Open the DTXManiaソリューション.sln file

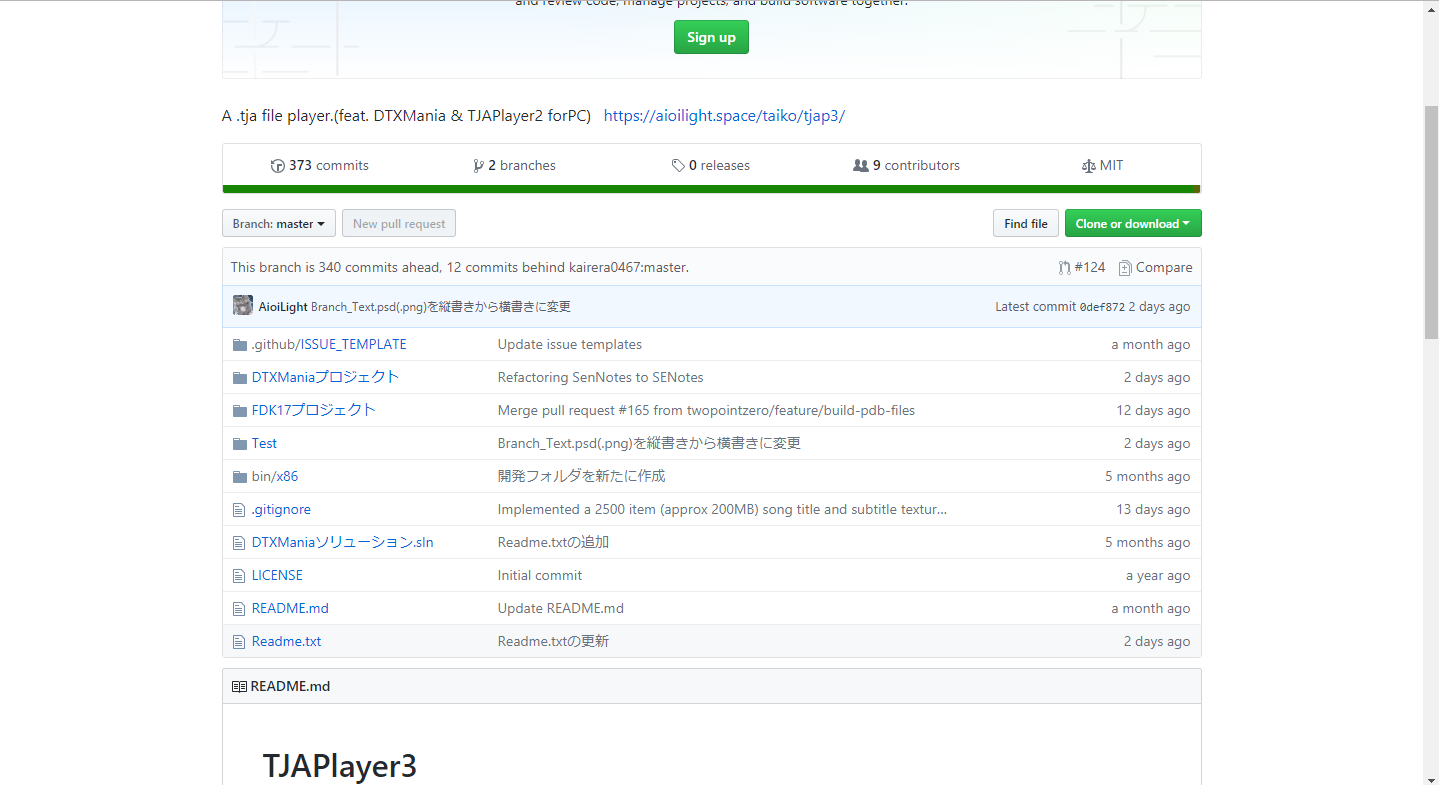coord(342,542)
